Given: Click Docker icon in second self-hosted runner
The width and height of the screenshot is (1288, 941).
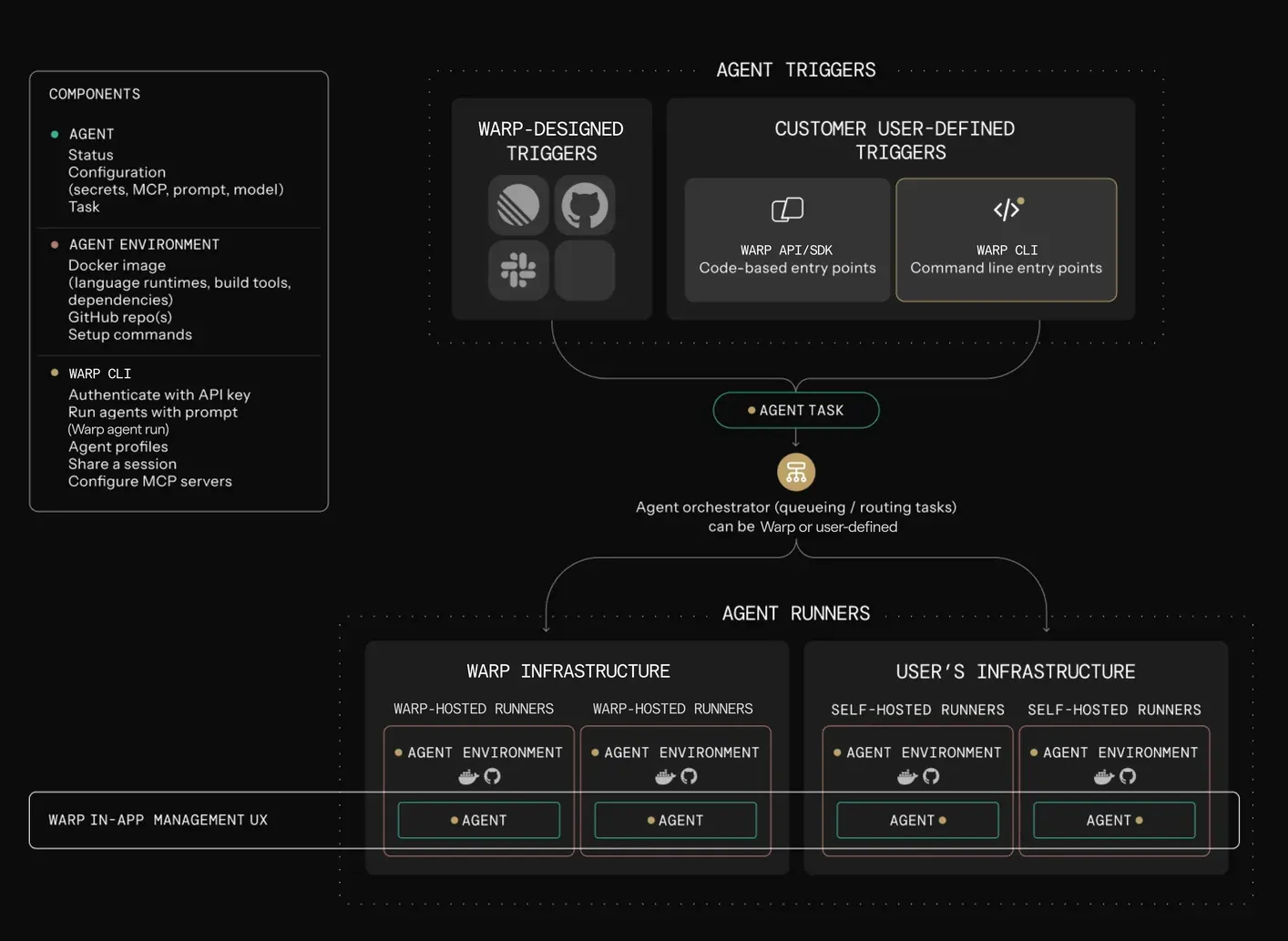Looking at the screenshot, I should tap(1104, 776).
